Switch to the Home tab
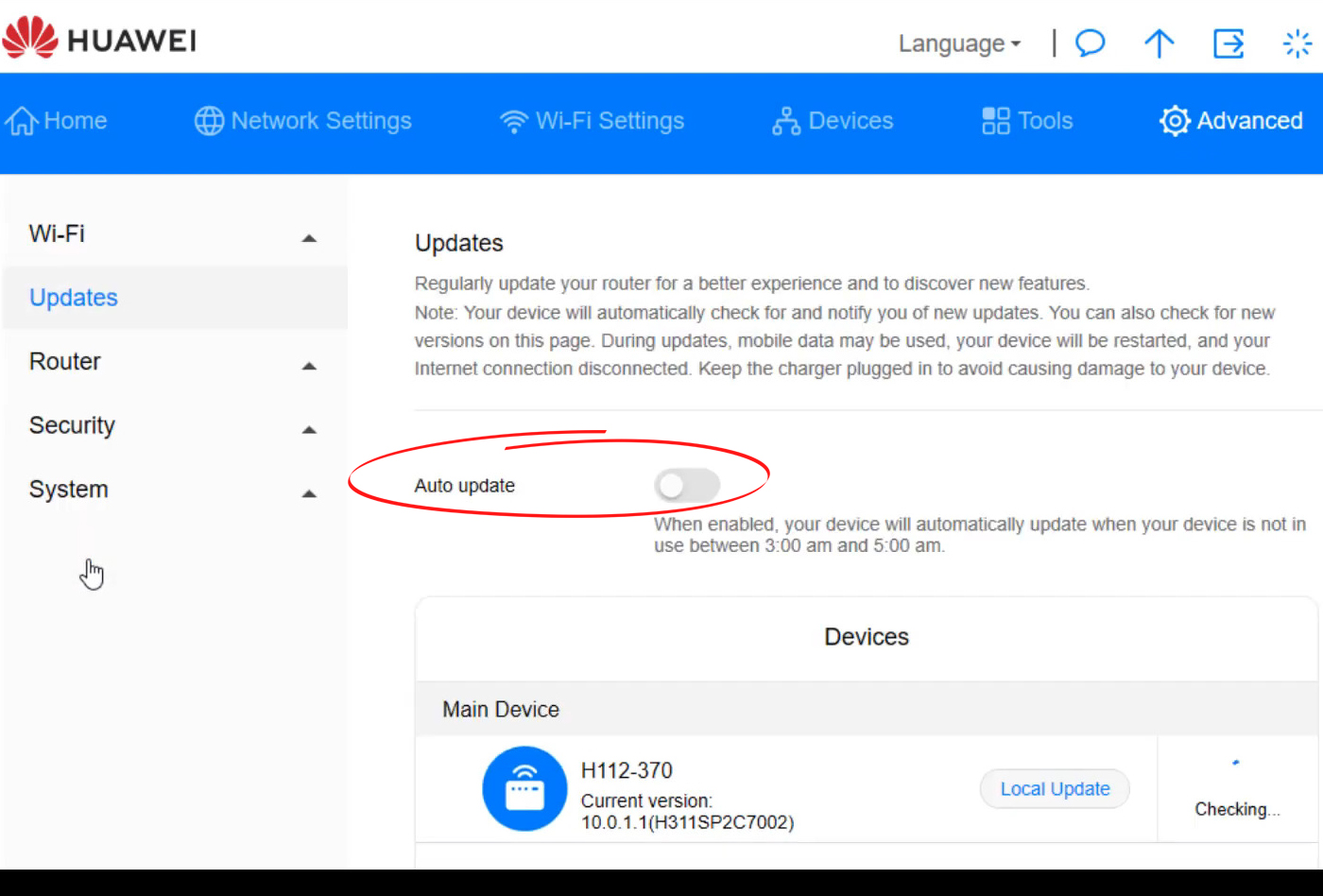1323x896 pixels. coord(59,120)
